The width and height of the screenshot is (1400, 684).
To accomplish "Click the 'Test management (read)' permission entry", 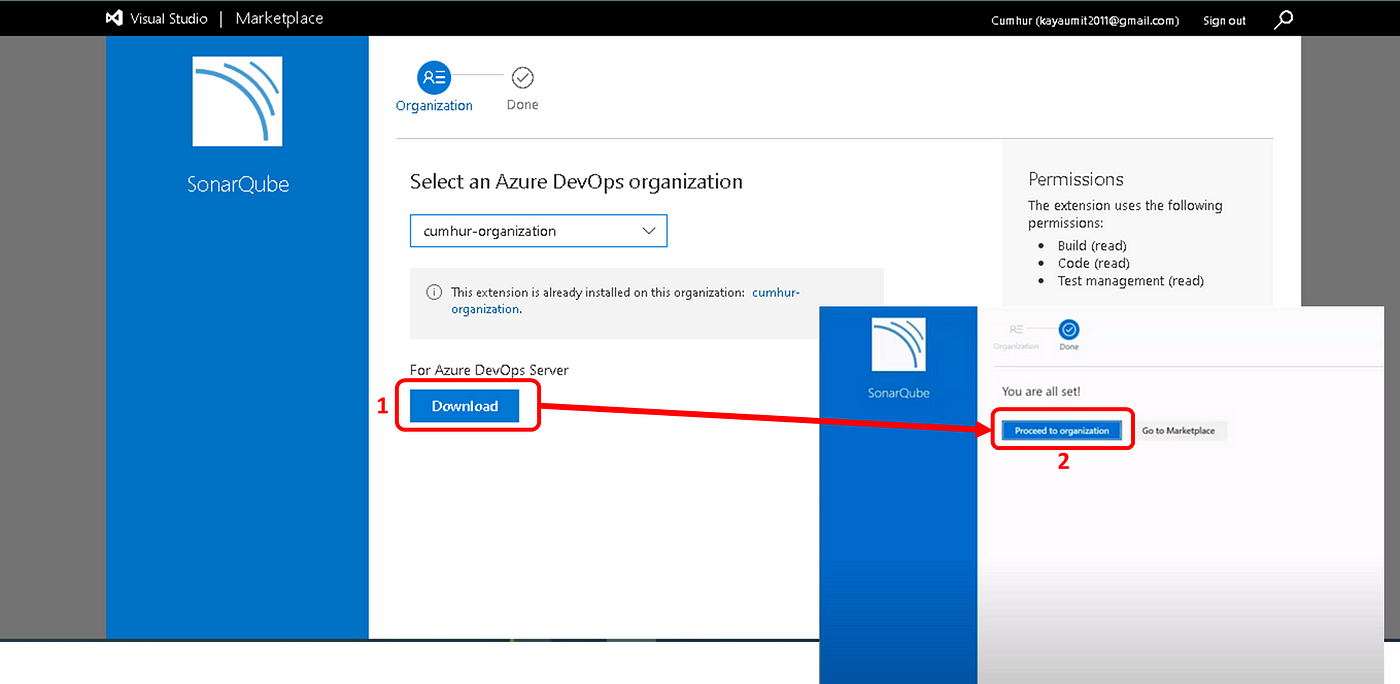I will [1131, 281].
